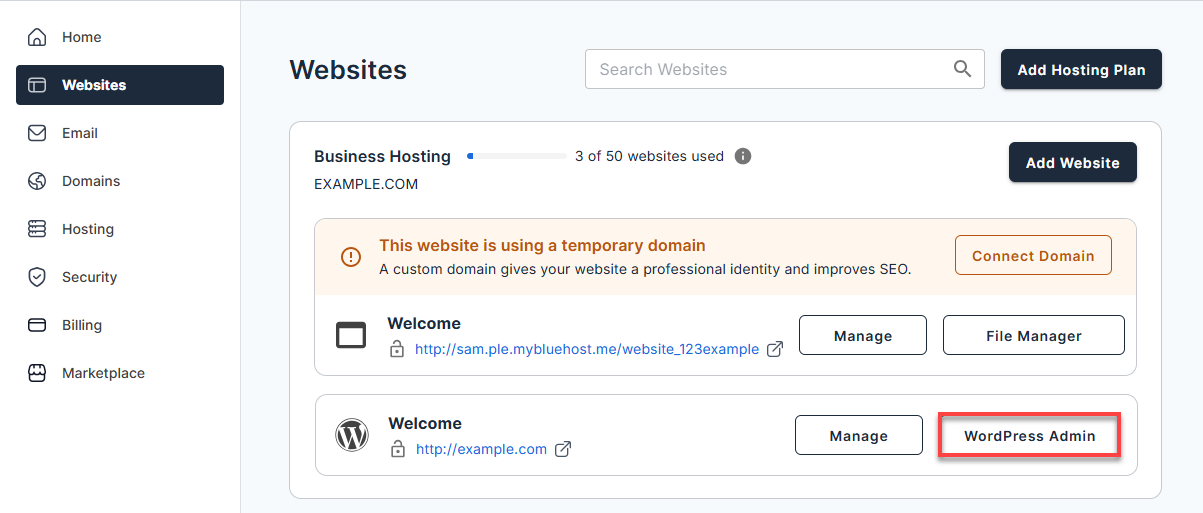Image resolution: width=1203 pixels, height=513 pixels.
Task: Click padlock icon next to mybluehost.me URL
Action: coord(397,350)
